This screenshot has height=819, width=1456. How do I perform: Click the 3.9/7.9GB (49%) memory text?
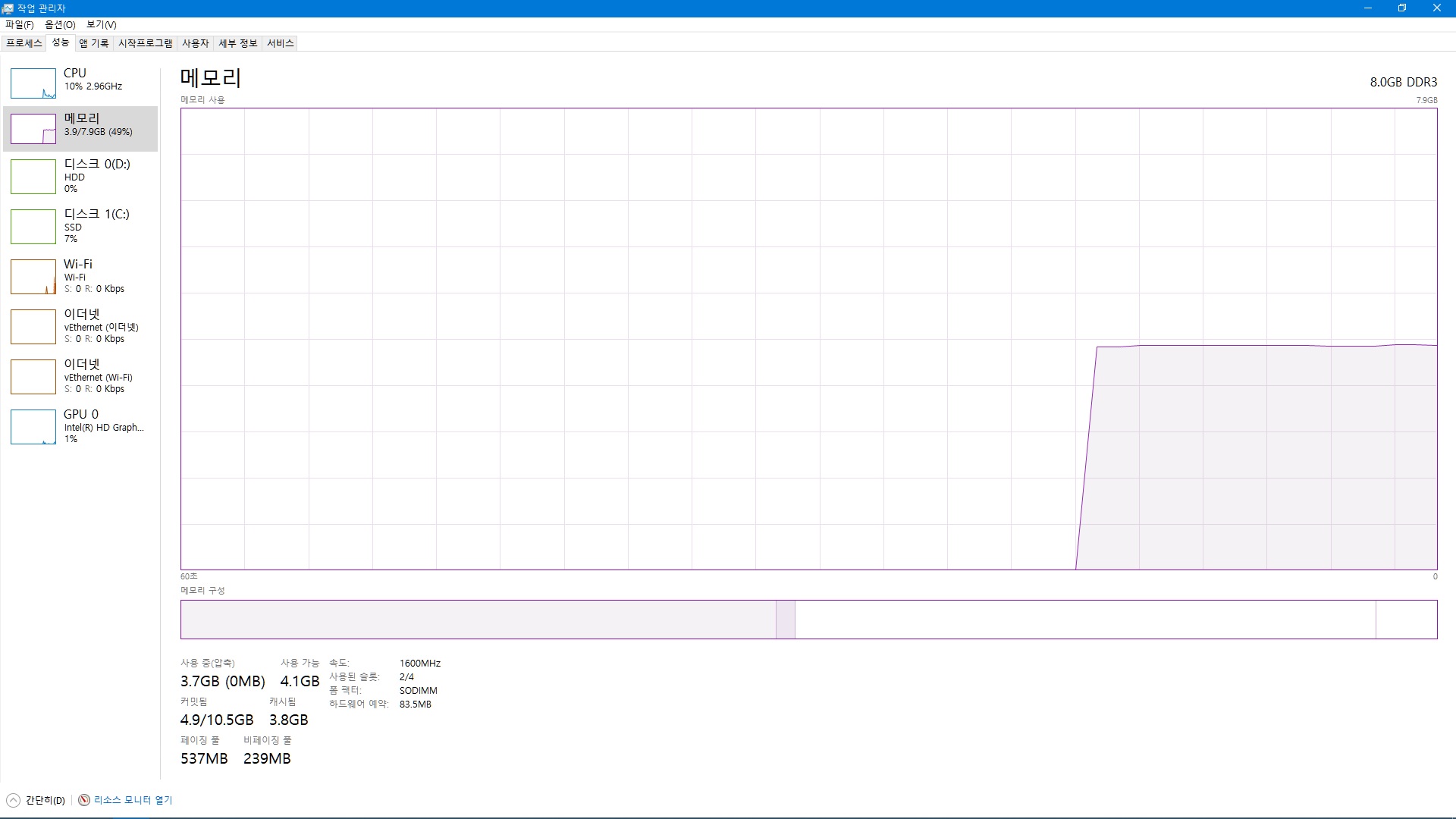click(99, 132)
